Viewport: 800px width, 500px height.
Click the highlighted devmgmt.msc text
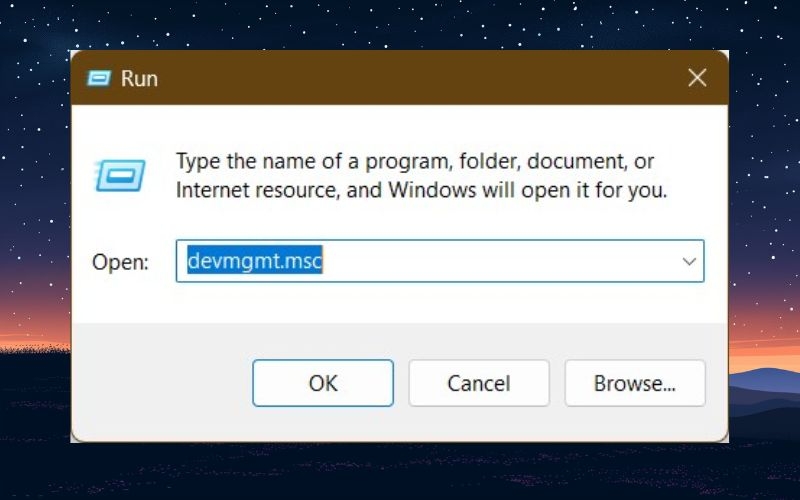[x=255, y=260]
